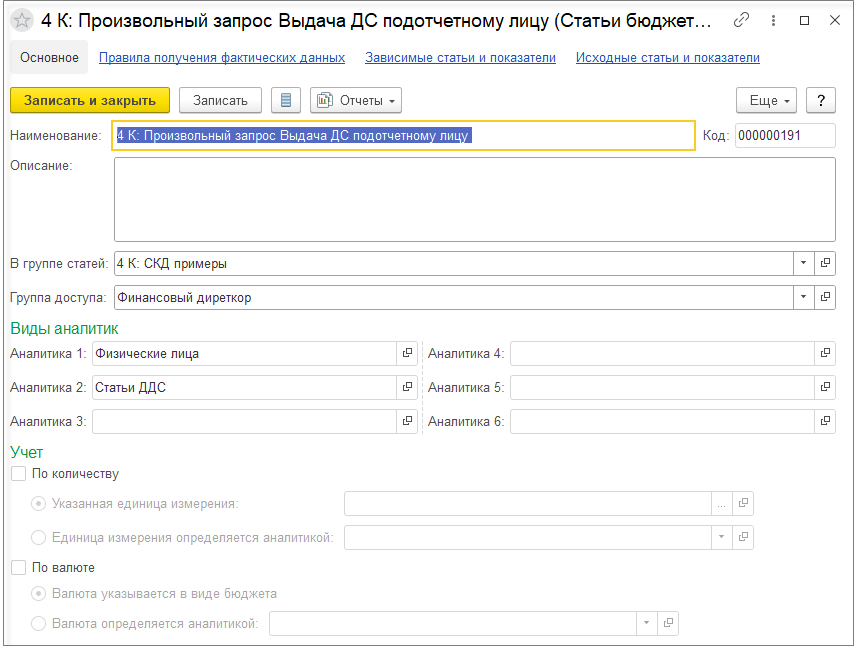Expand the Группа доступа dropdown
The image size is (854, 646).
[x=803, y=297]
